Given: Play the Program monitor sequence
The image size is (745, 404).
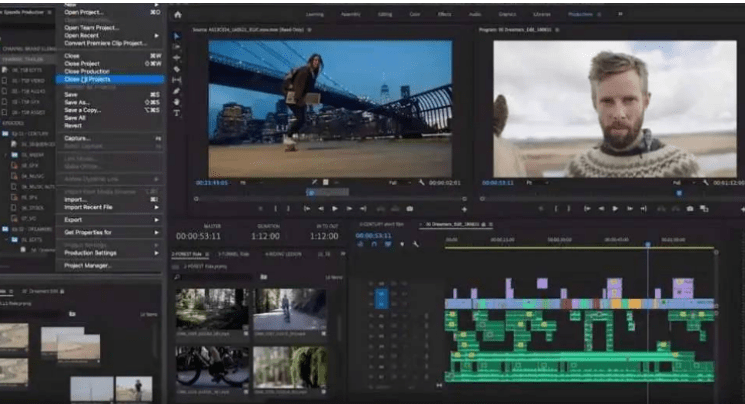Looking at the screenshot, I should coord(615,209).
